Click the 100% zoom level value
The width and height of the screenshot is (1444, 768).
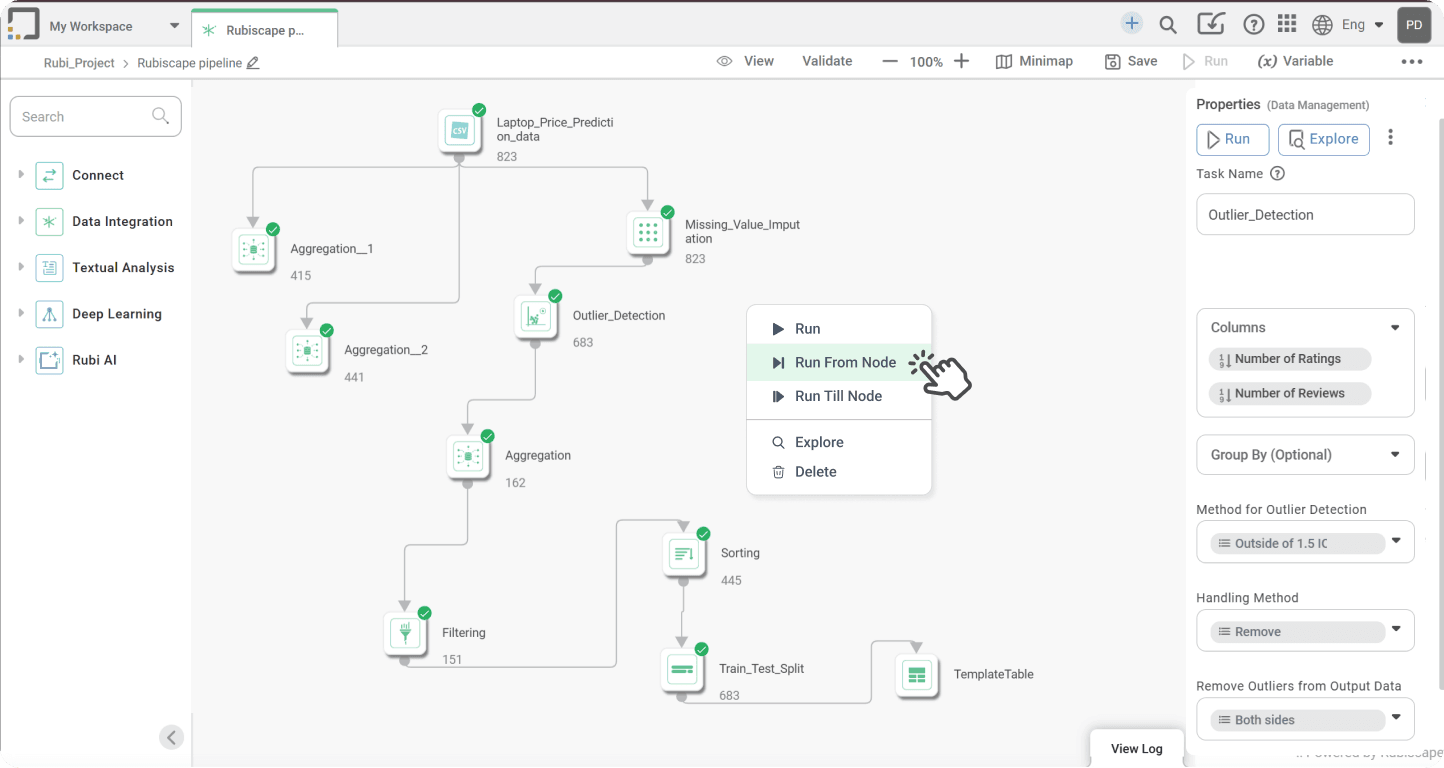pos(926,62)
